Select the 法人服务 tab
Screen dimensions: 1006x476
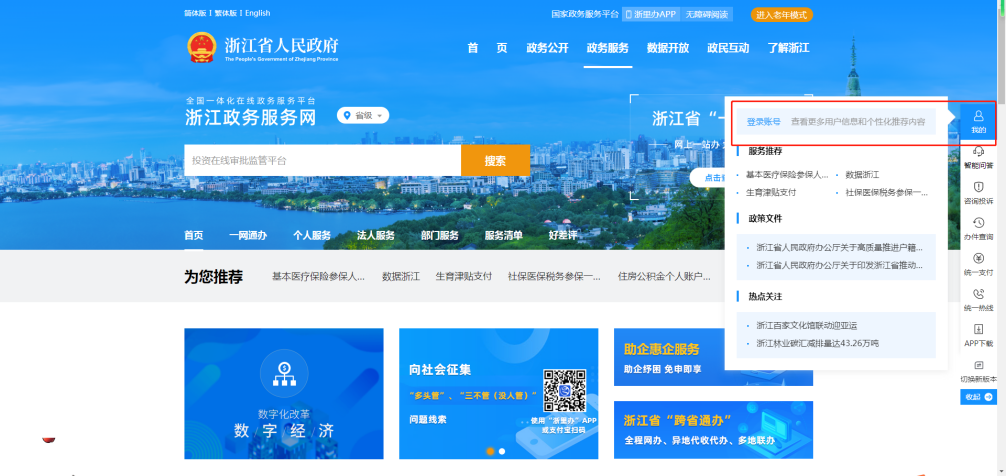coord(376,235)
